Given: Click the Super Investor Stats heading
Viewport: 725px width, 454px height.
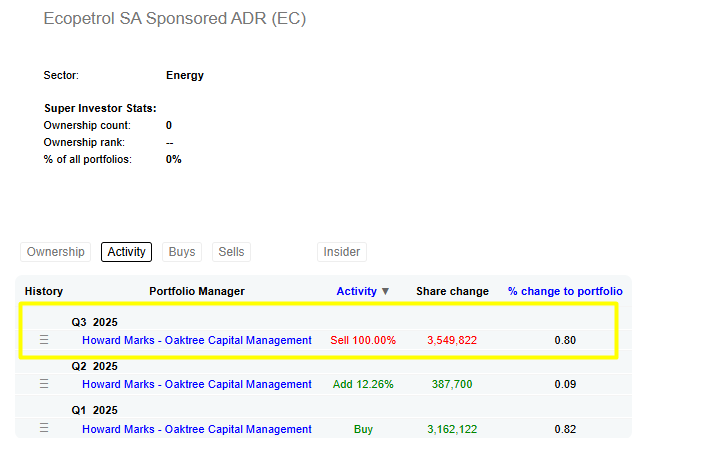Looking at the screenshot, I should tap(100, 108).
